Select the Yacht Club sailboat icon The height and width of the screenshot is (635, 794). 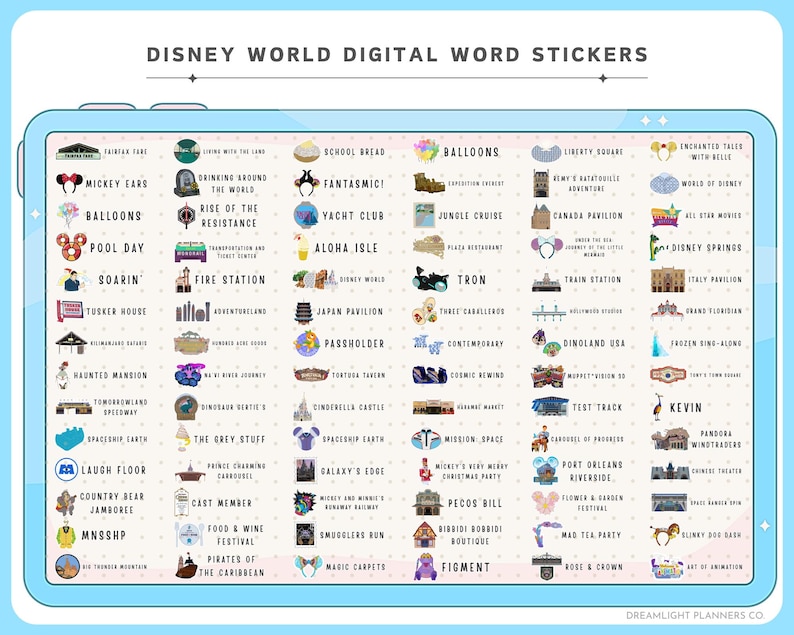click(306, 215)
